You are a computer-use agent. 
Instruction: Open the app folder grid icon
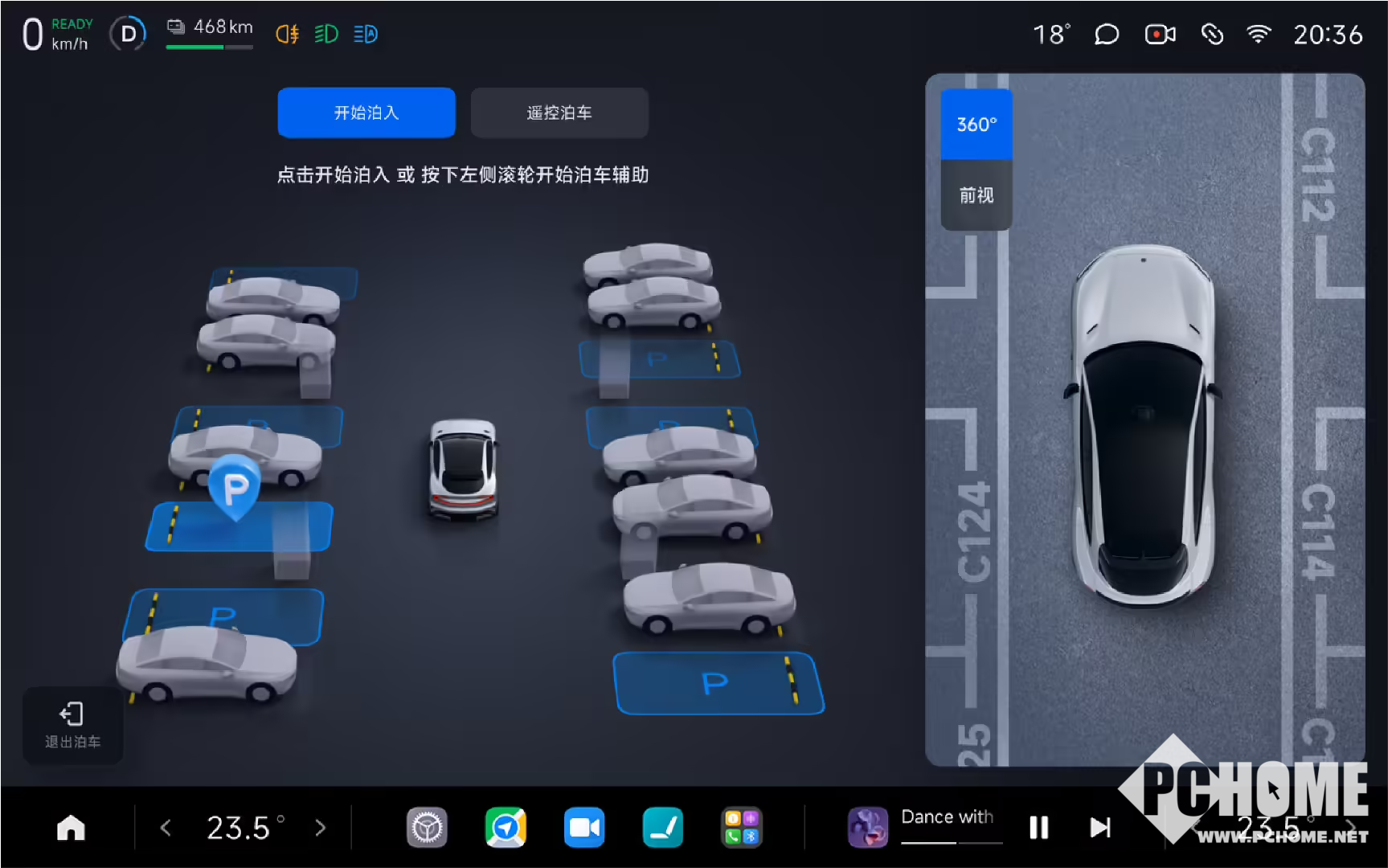(741, 827)
